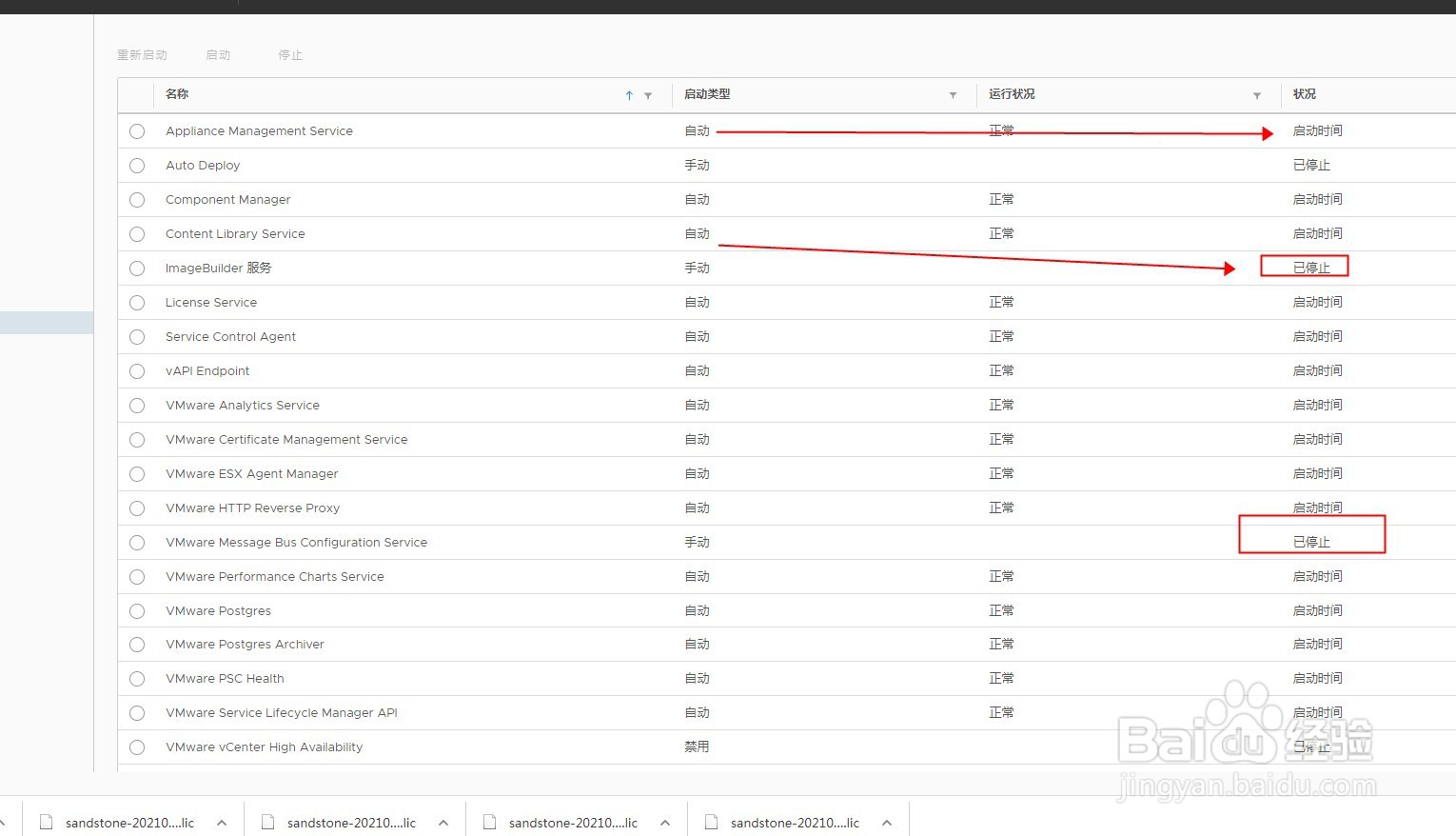Click the Content Library Service name
The height and width of the screenshot is (836, 1456).
235,234
